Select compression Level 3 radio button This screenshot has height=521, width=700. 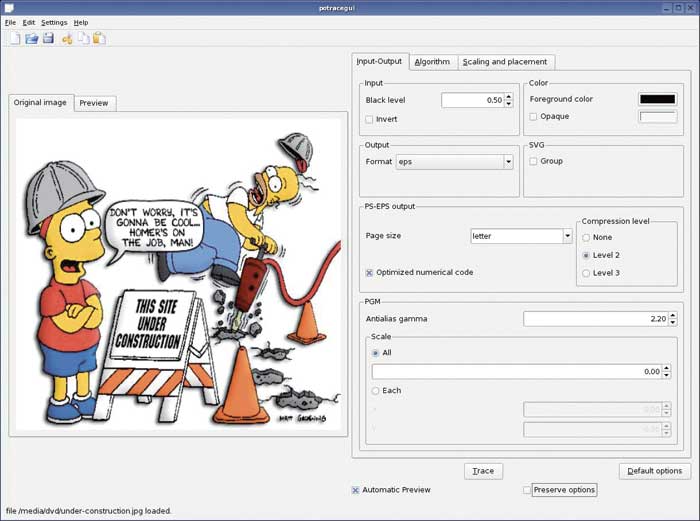point(586,273)
